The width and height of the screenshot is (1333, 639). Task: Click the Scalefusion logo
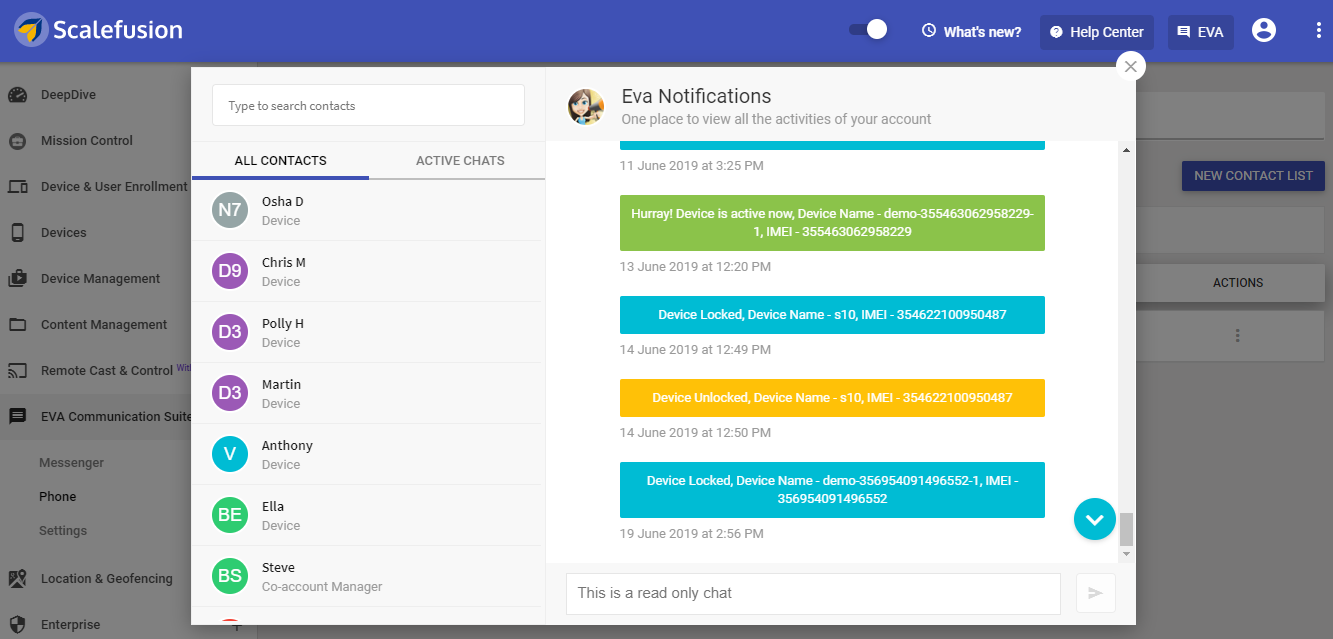(98, 30)
